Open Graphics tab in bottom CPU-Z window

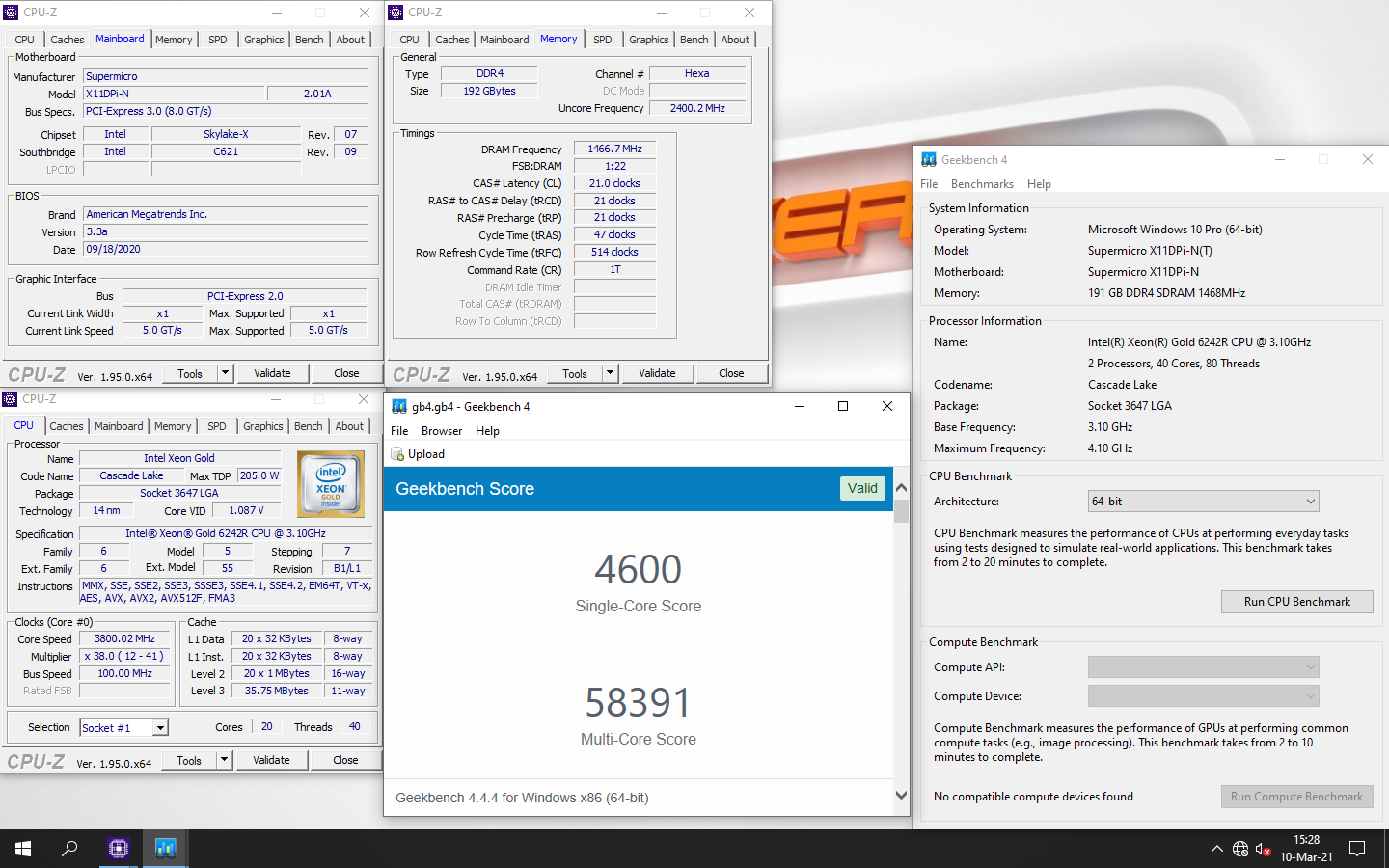(263, 426)
